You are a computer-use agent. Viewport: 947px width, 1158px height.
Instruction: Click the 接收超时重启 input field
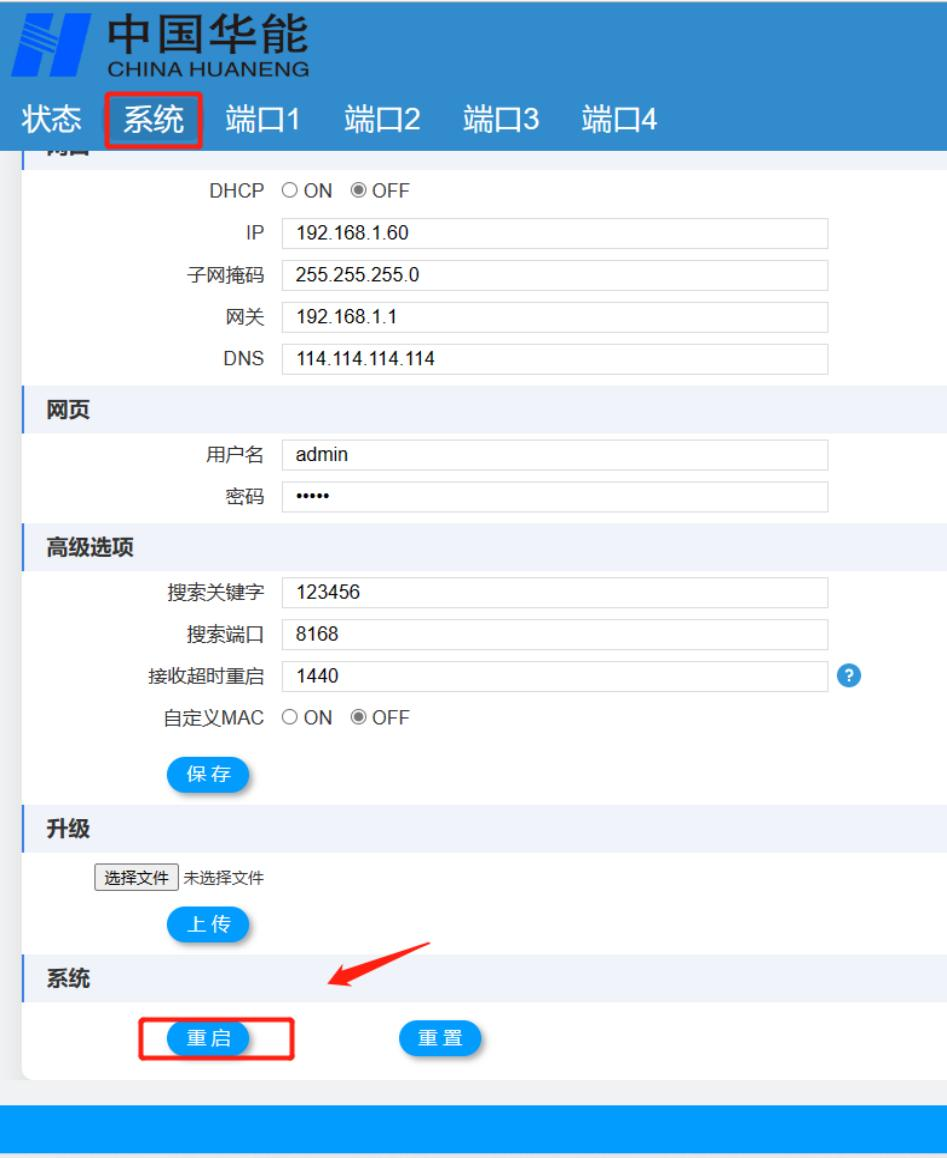click(554, 676)
